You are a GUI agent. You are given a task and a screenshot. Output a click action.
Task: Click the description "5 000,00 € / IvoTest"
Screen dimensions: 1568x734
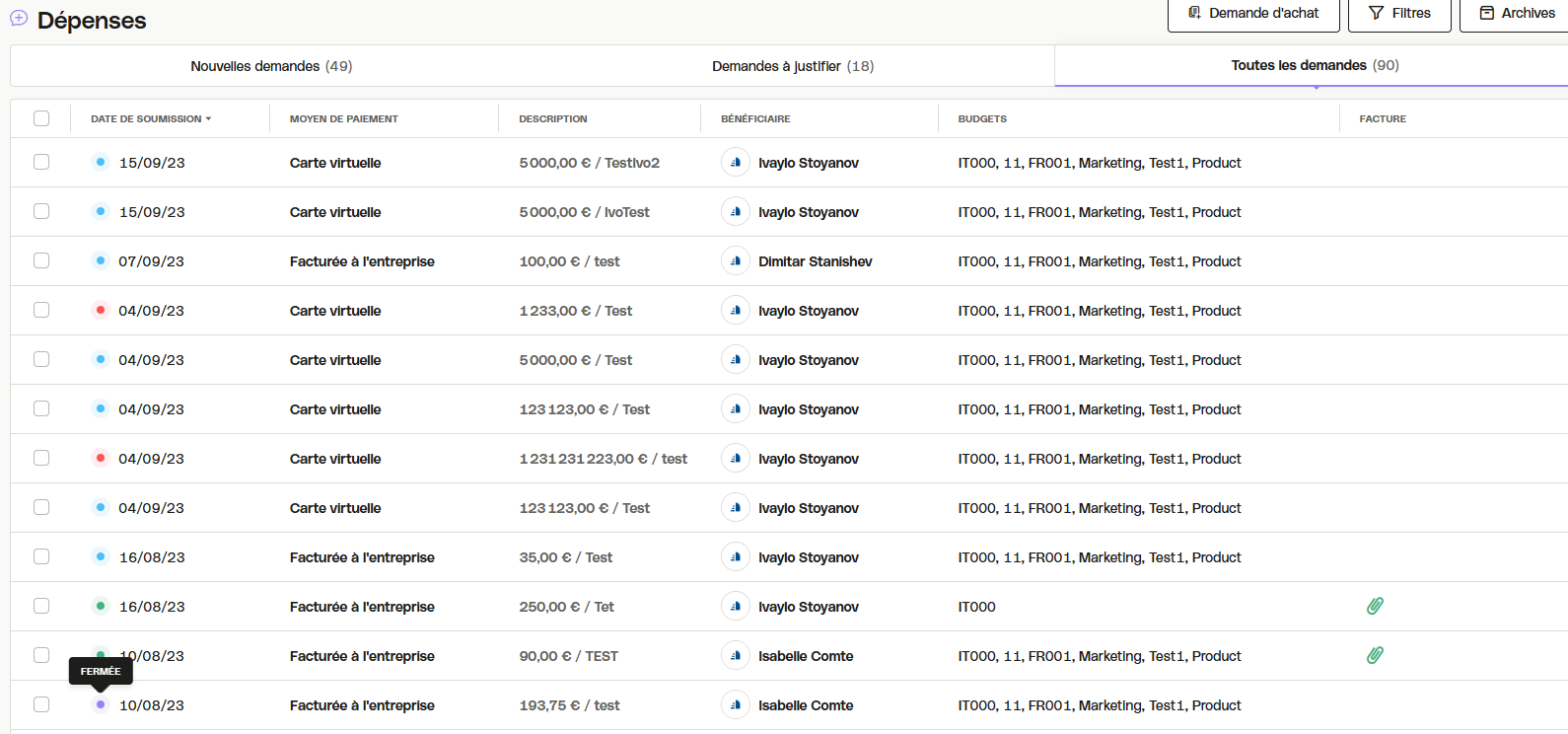click(585, 212)
